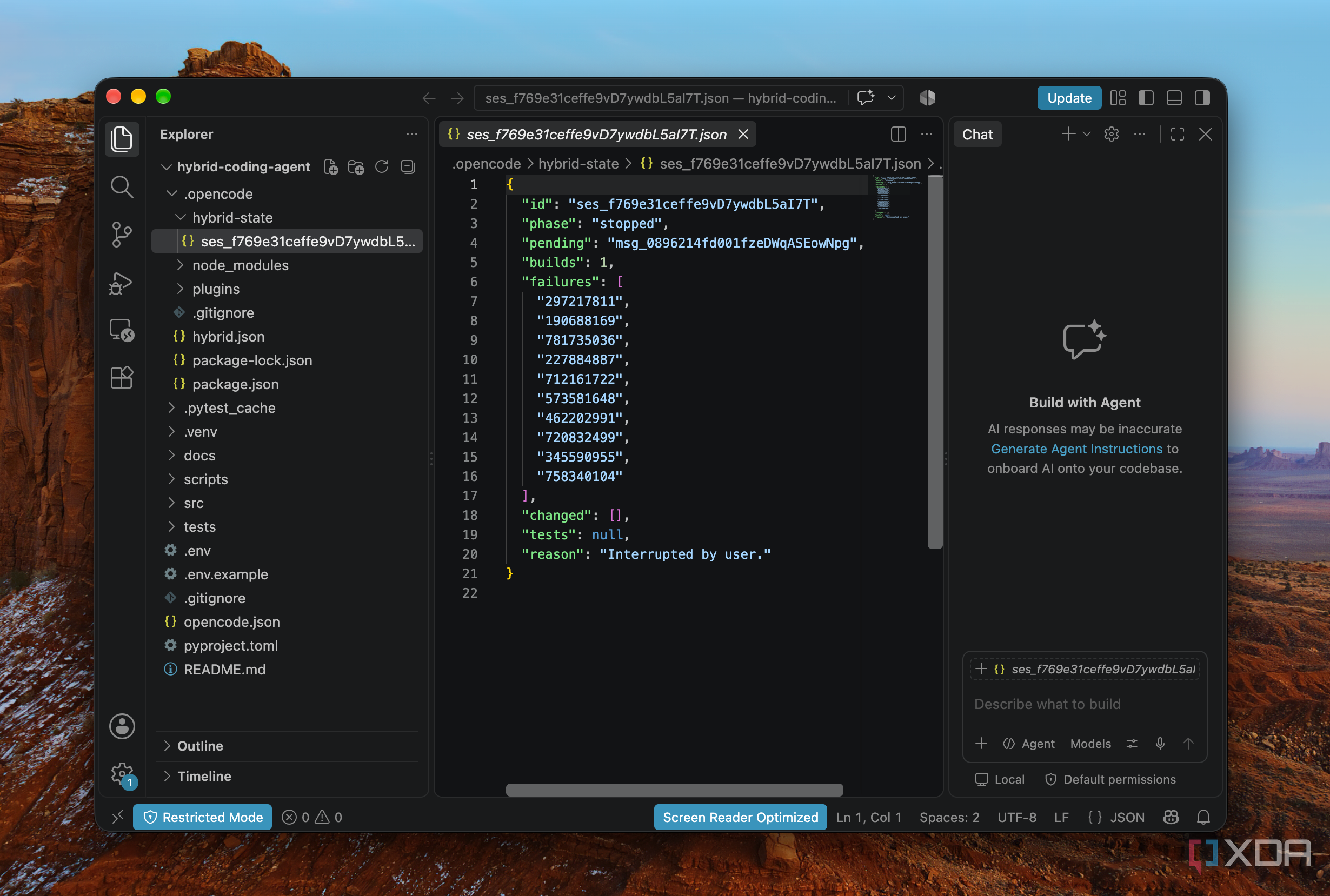Viewport: 1330px width, 896px height.
Task: Open the Agent mode dropdown in chat
Action: (x=1029, y=744)
